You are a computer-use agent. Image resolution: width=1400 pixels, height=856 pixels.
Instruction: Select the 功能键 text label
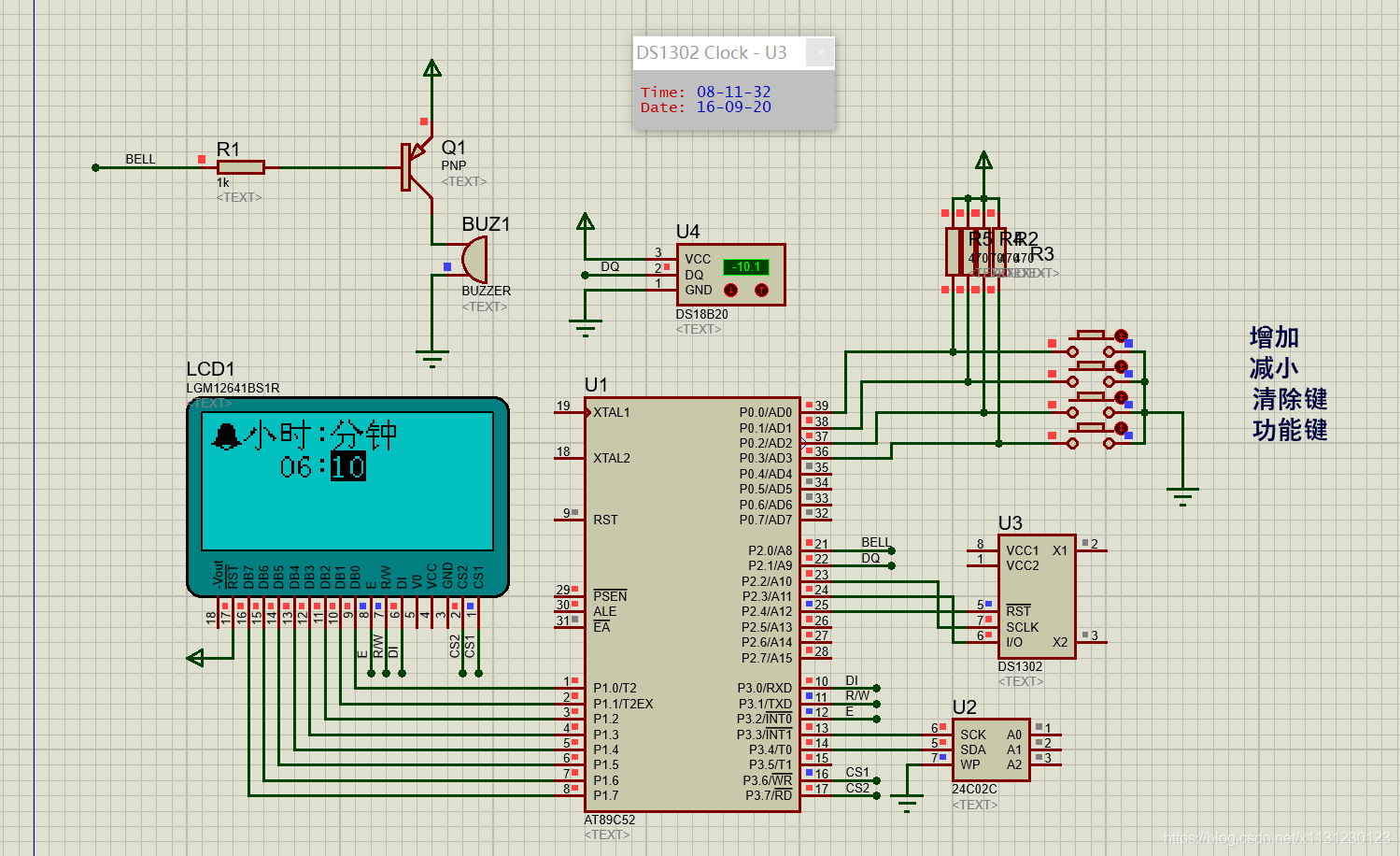(1290, 430)
